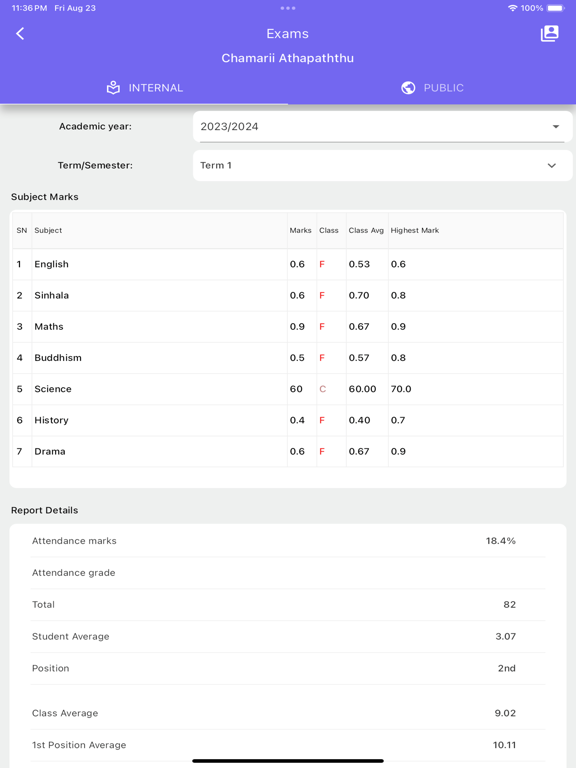Click the student name Chamarii Athapaththu
This screenshot has width=576, height=768.
point(288,58)
